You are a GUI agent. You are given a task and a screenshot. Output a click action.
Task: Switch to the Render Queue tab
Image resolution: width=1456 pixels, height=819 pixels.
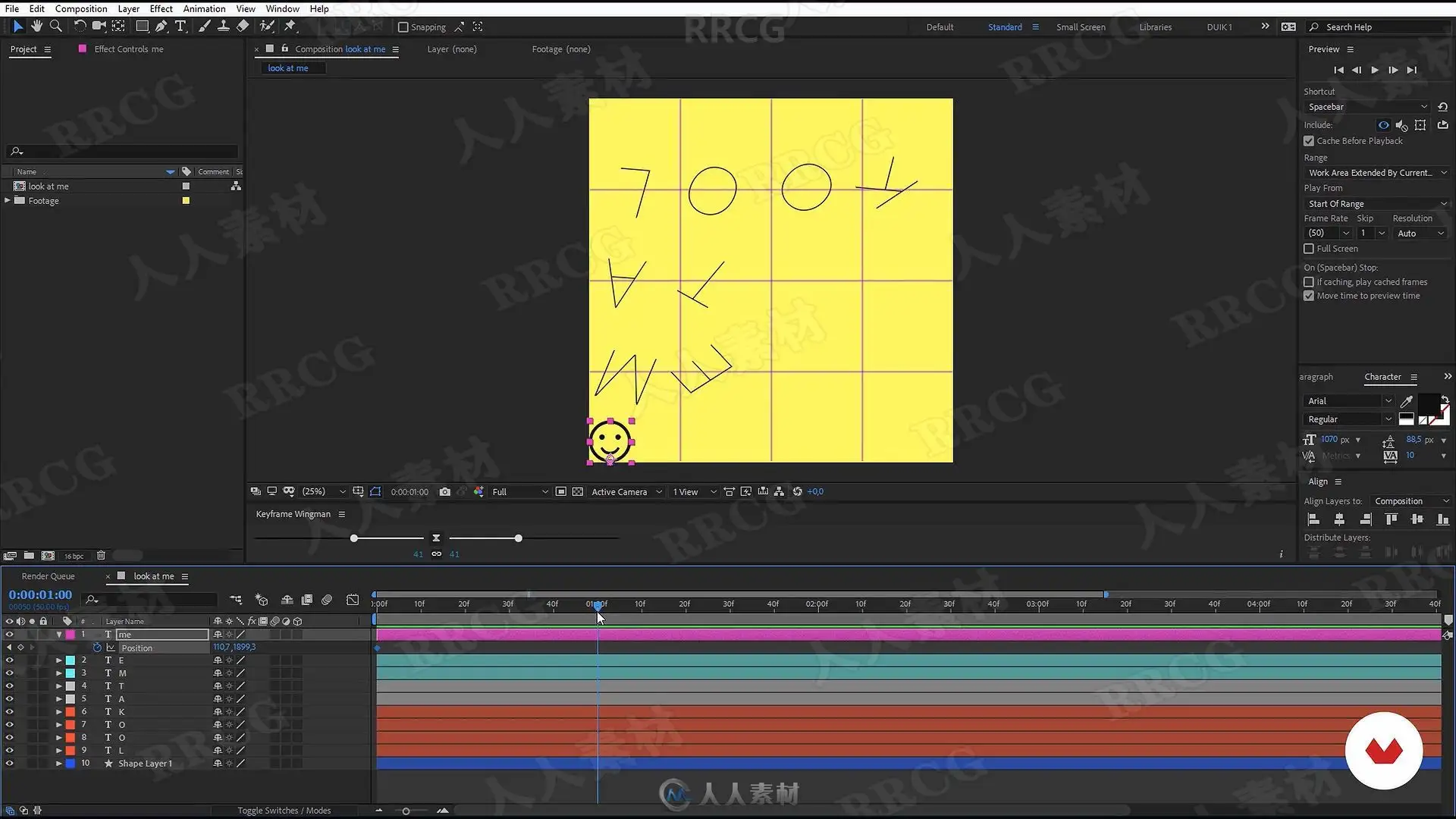point(48,576)
